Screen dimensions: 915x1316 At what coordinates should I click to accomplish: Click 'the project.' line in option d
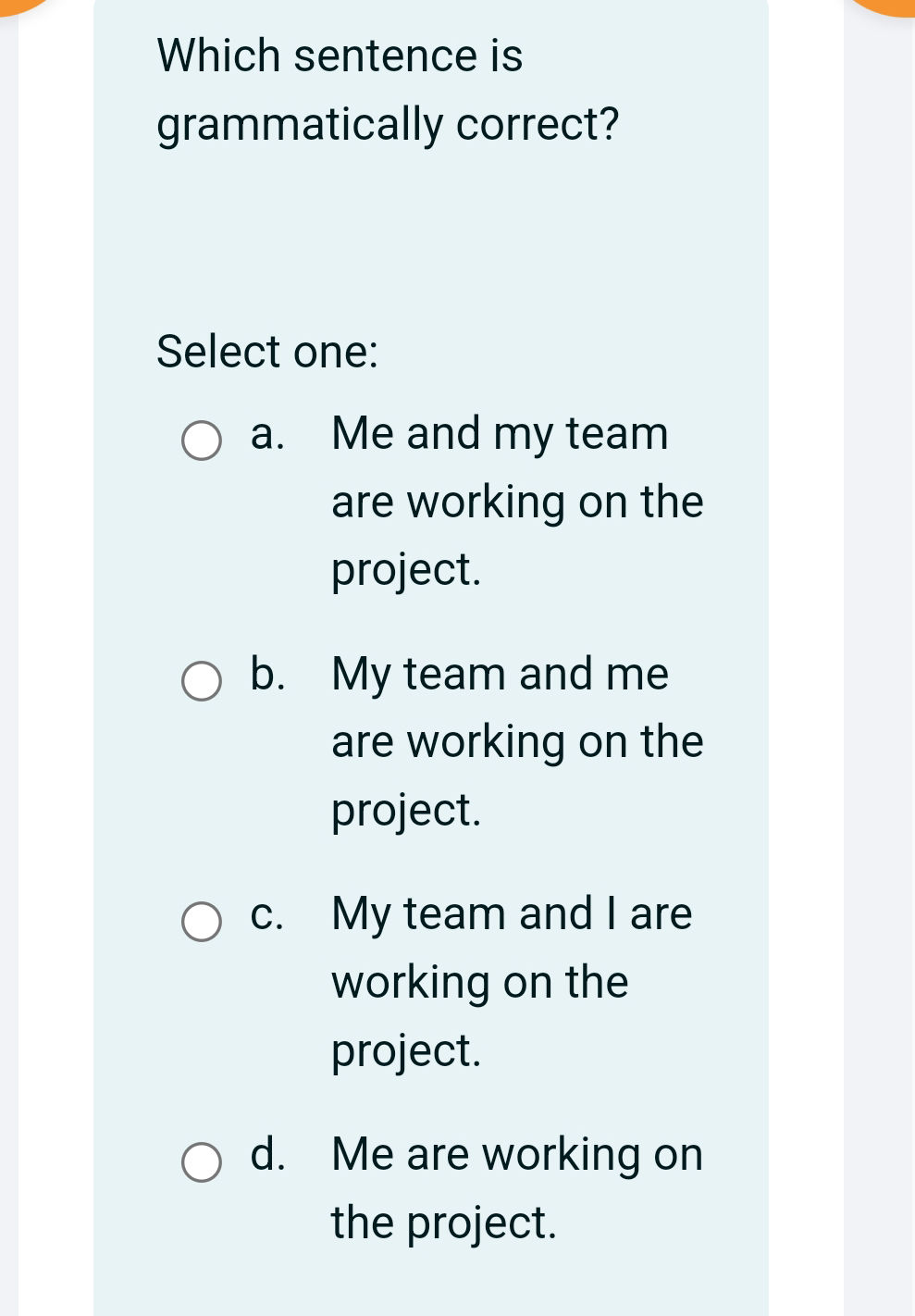click(x=444, y=1223)
